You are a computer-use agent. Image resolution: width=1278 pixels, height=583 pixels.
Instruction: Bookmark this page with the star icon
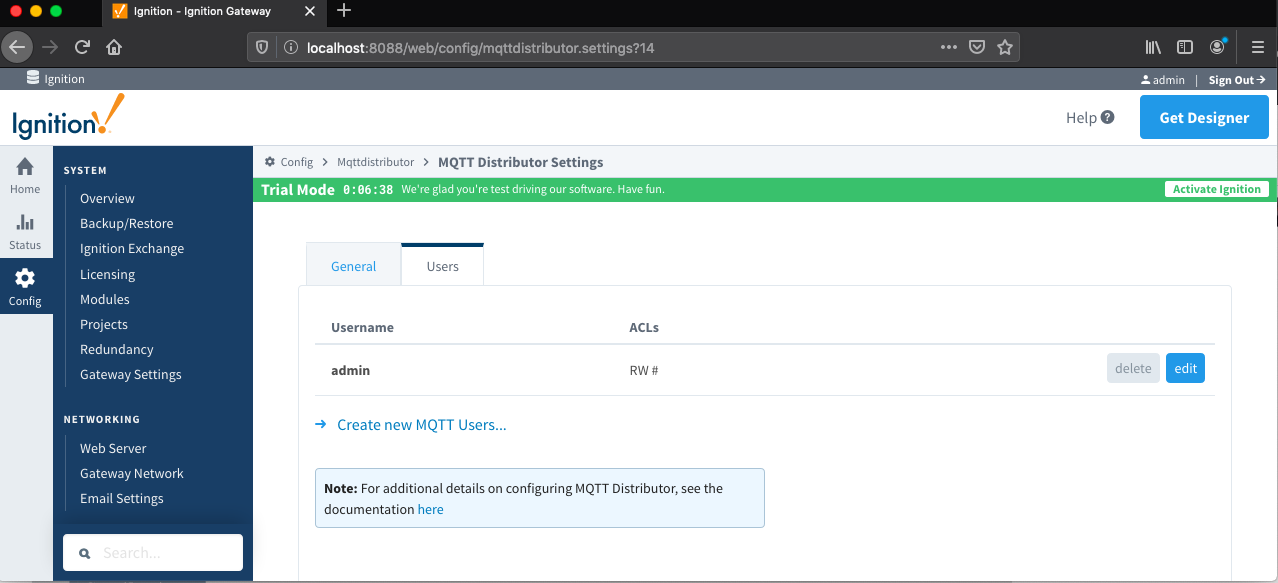(x=1005, y=47)
